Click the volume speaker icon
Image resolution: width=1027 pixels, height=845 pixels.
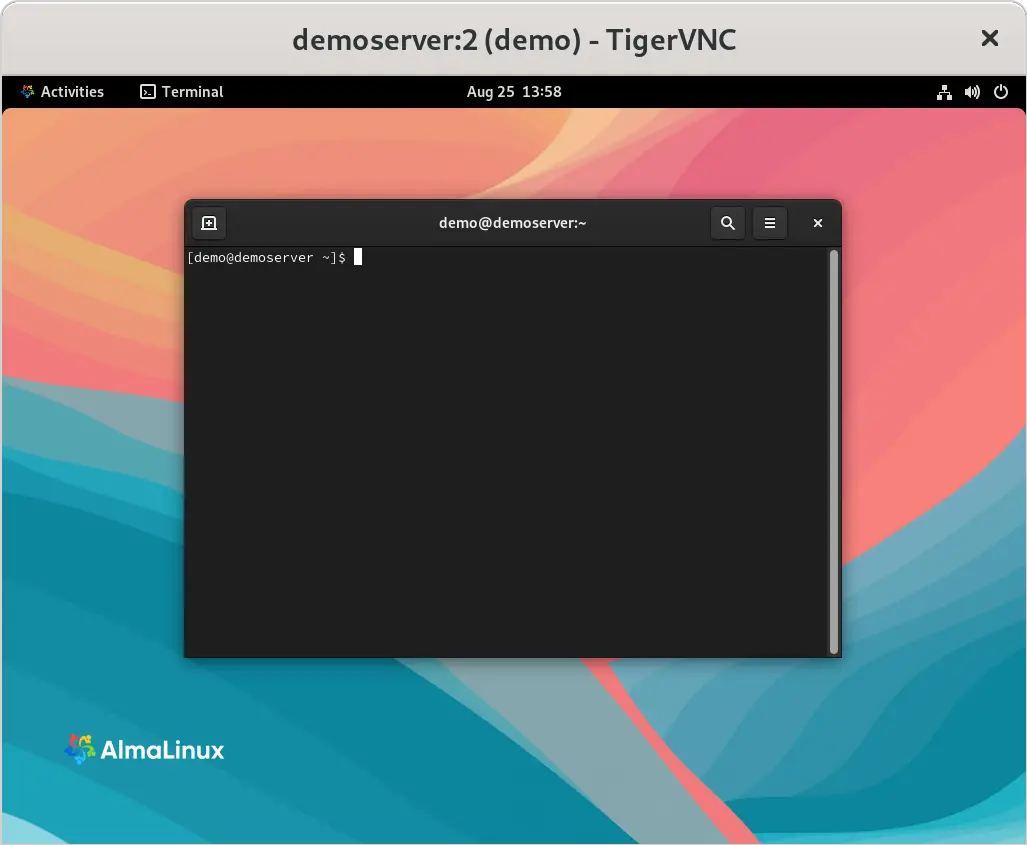click(x=972, y=92)
